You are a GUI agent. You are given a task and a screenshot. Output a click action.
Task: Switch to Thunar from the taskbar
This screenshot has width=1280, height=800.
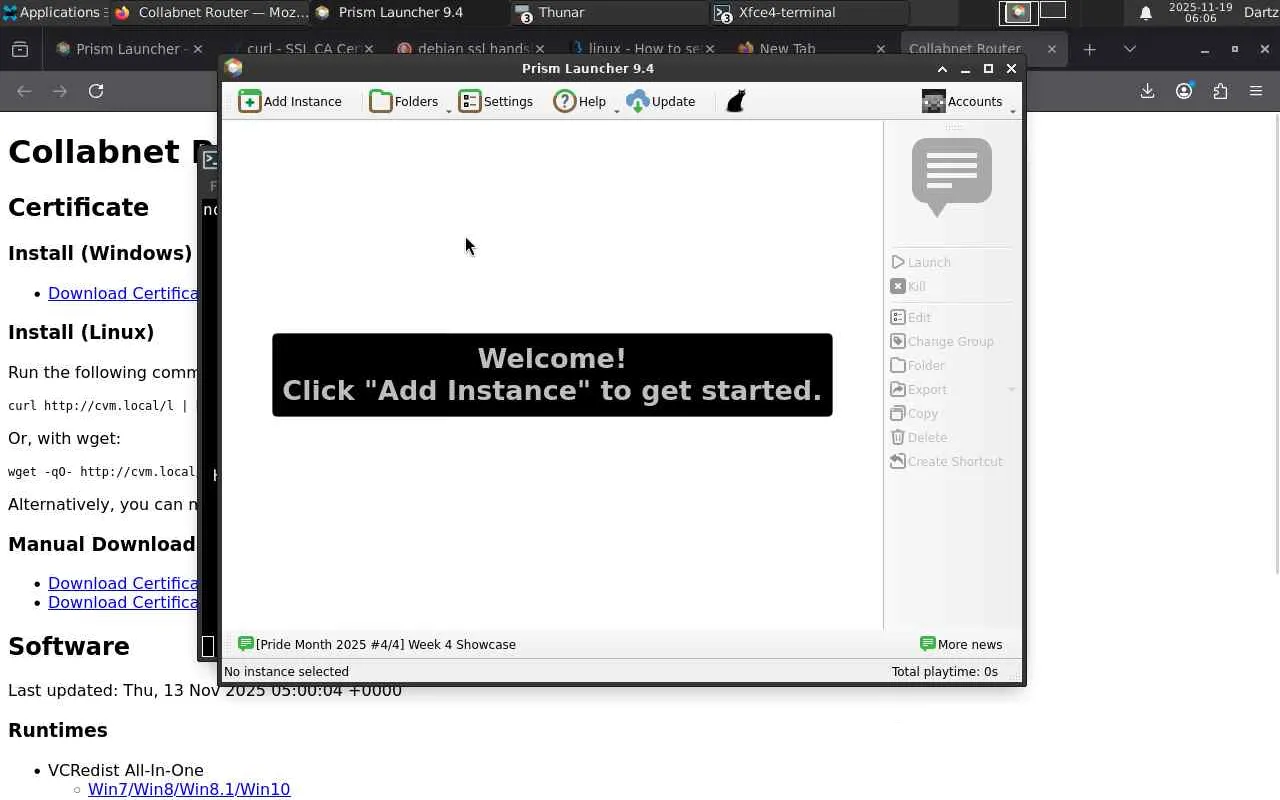[610, 12]
